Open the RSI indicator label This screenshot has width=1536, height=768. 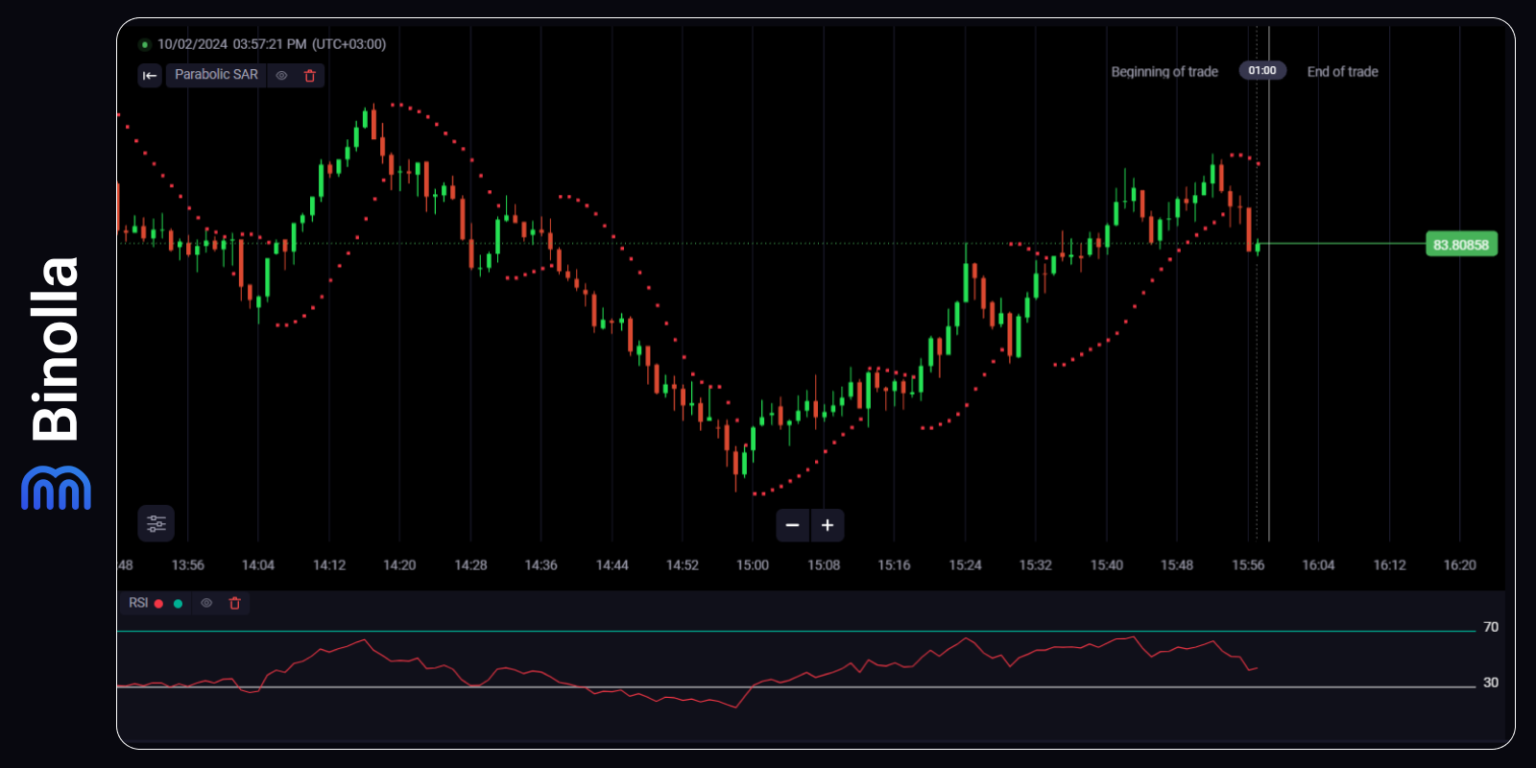click(139, 603)
